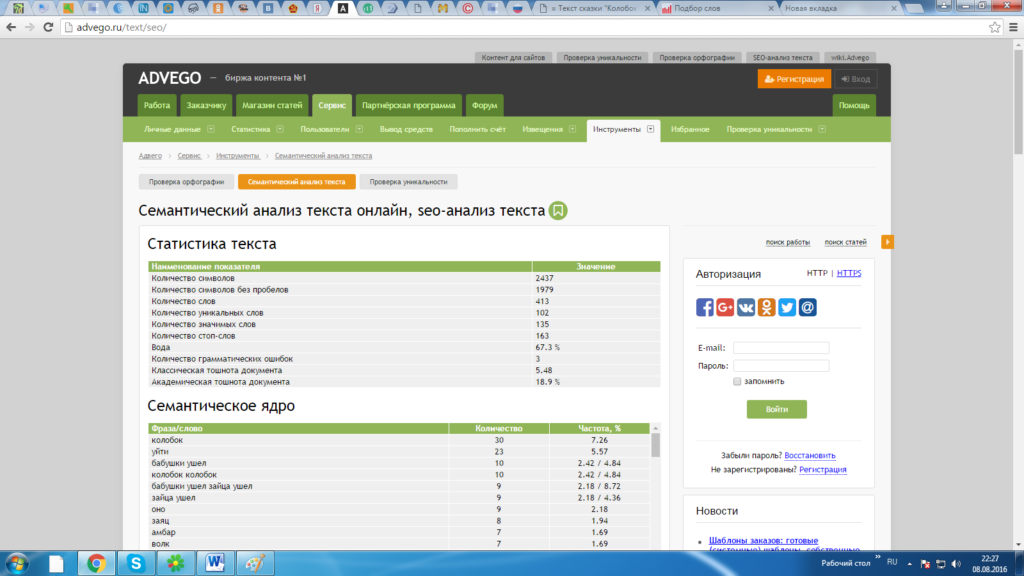1024x576 pixels.
Task: Open Microsoft Word from the taskbar
Action: pos(215,563)
